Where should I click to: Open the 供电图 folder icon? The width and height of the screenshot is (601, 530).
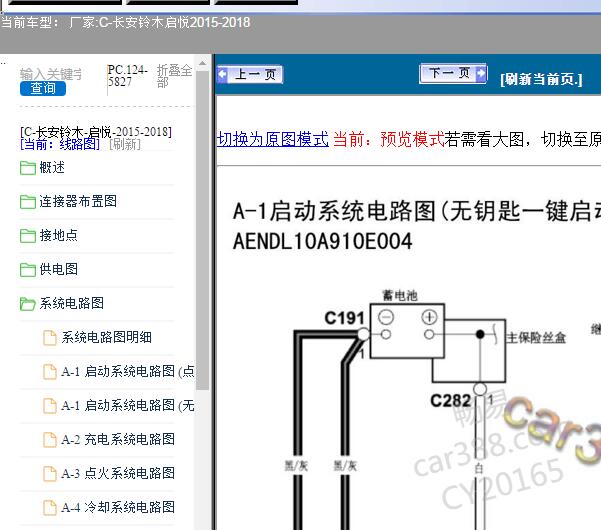(x=28, y=269)
